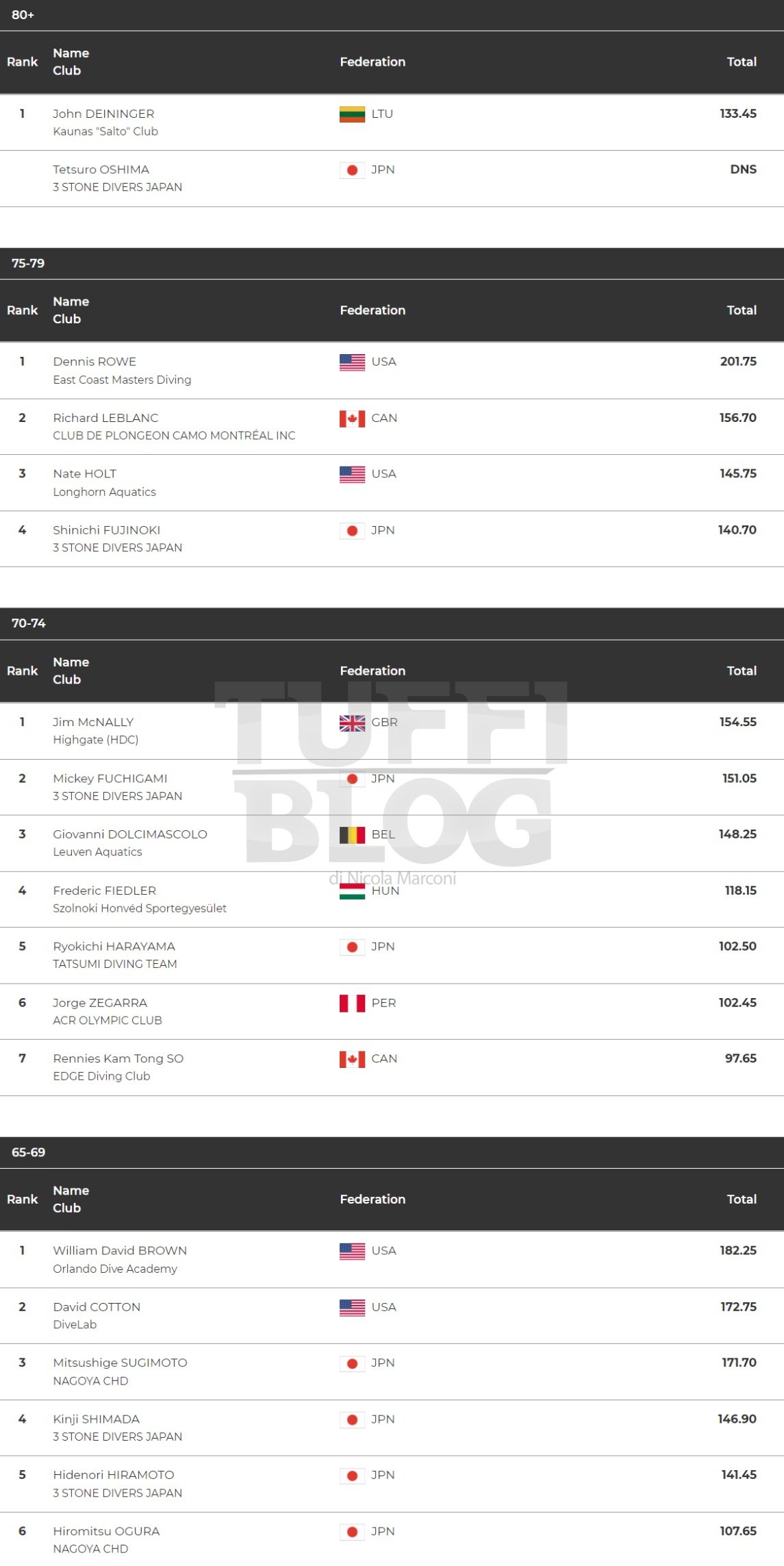Click the USA flag for David COTTON
The height and width of the screenshot is (1566, 784).
point(352,1307)
